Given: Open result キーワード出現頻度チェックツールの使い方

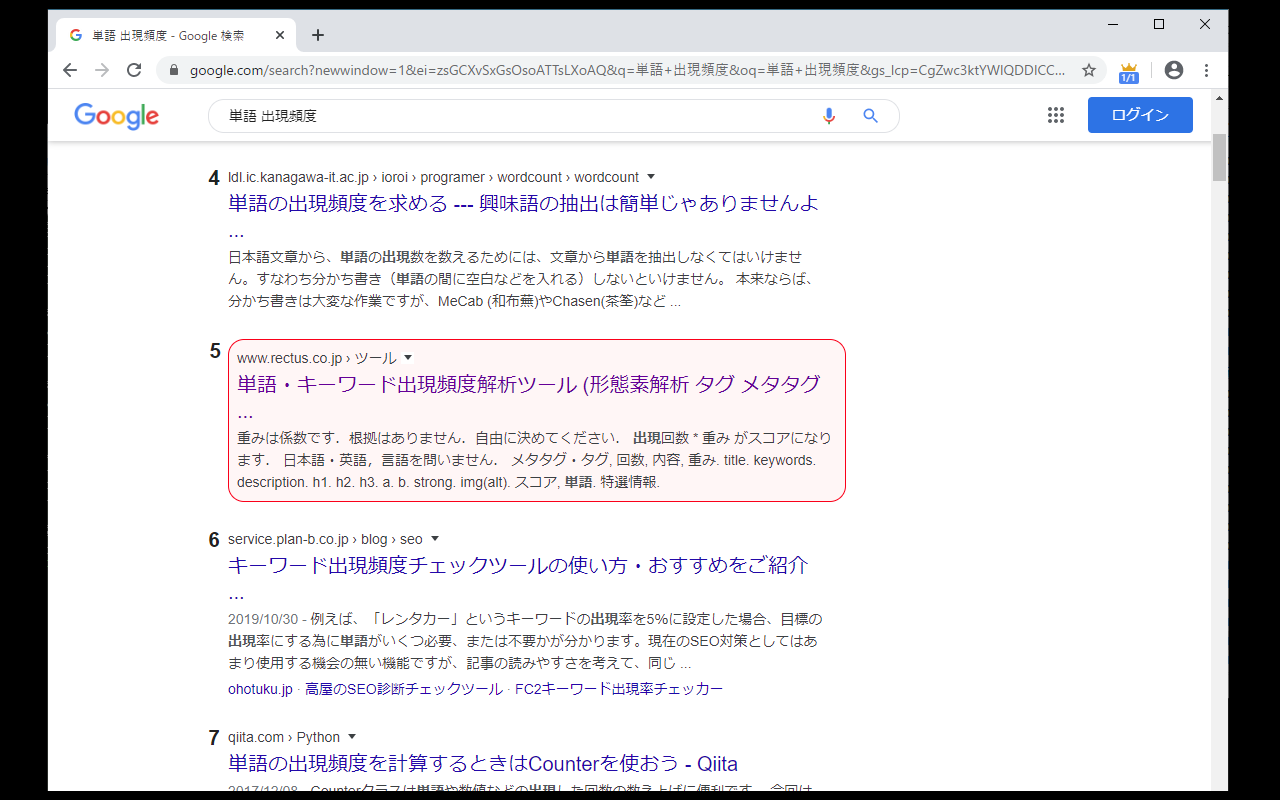Looking at the screenshot, I should pos(518,565).
